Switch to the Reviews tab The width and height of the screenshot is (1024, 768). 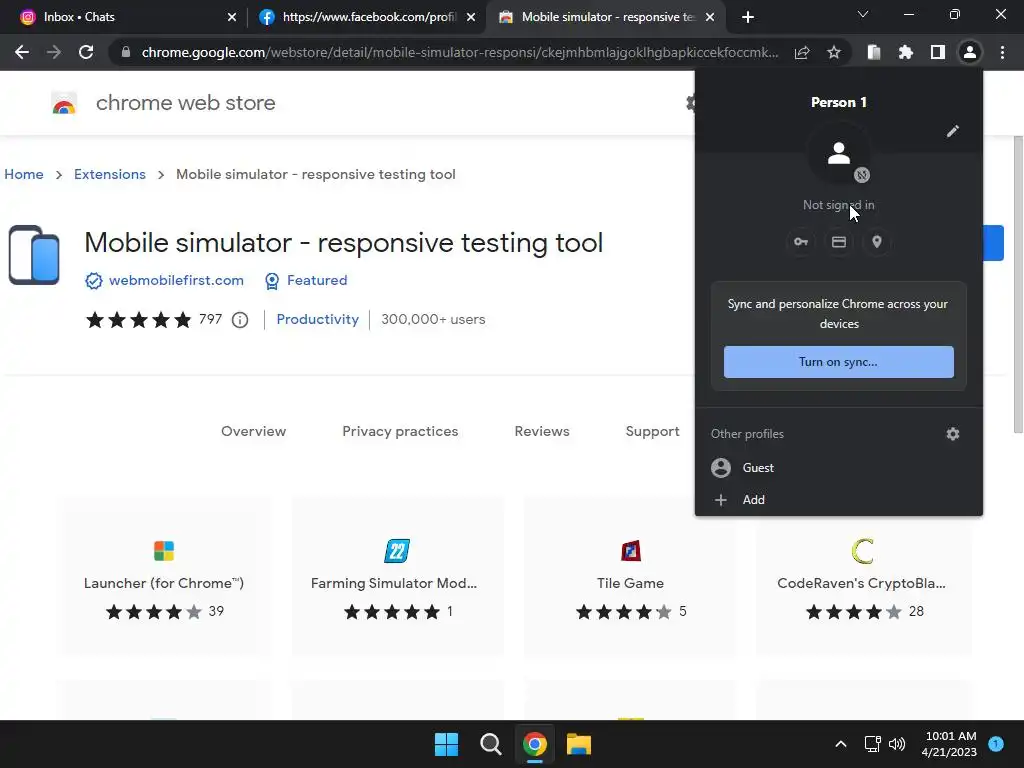click(x=542, y=431)
